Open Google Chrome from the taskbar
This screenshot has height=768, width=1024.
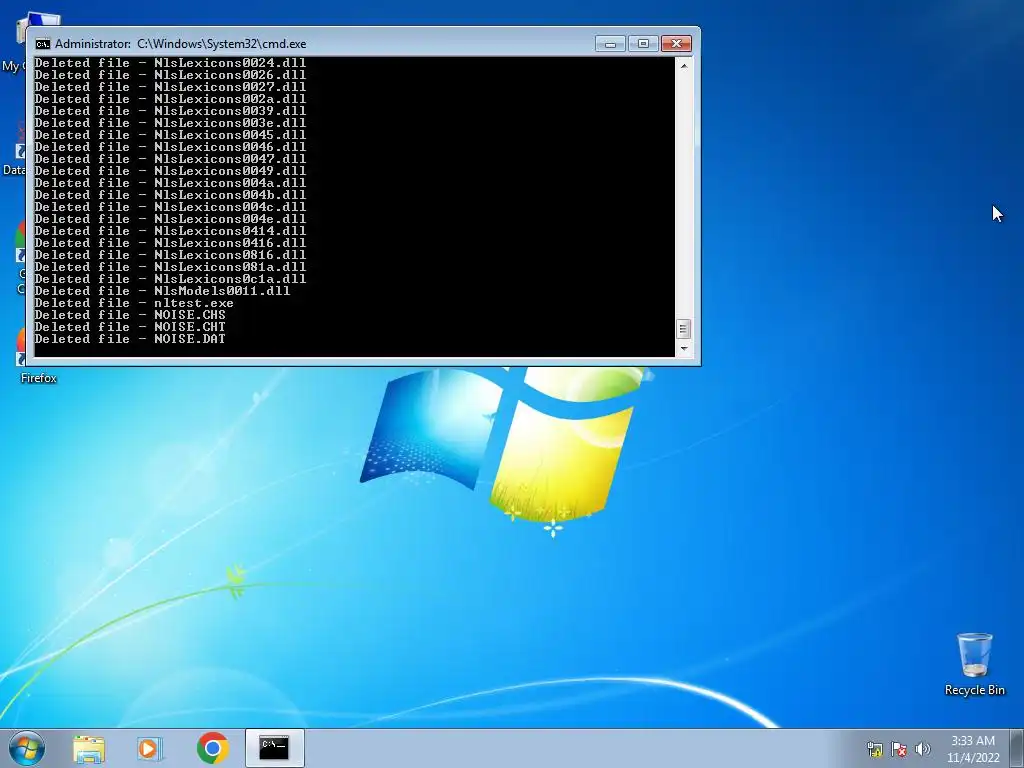tap(212, 748)
